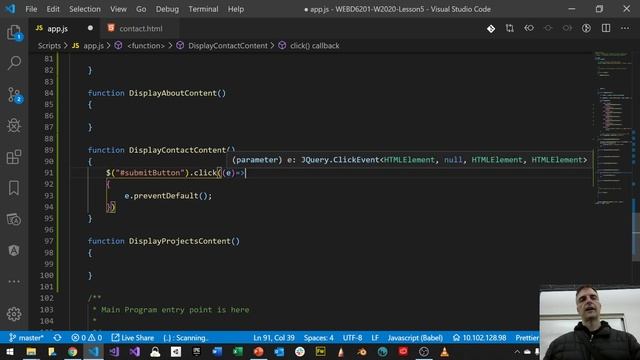
Task: Open the Help menu
Action: click(236, 9)
